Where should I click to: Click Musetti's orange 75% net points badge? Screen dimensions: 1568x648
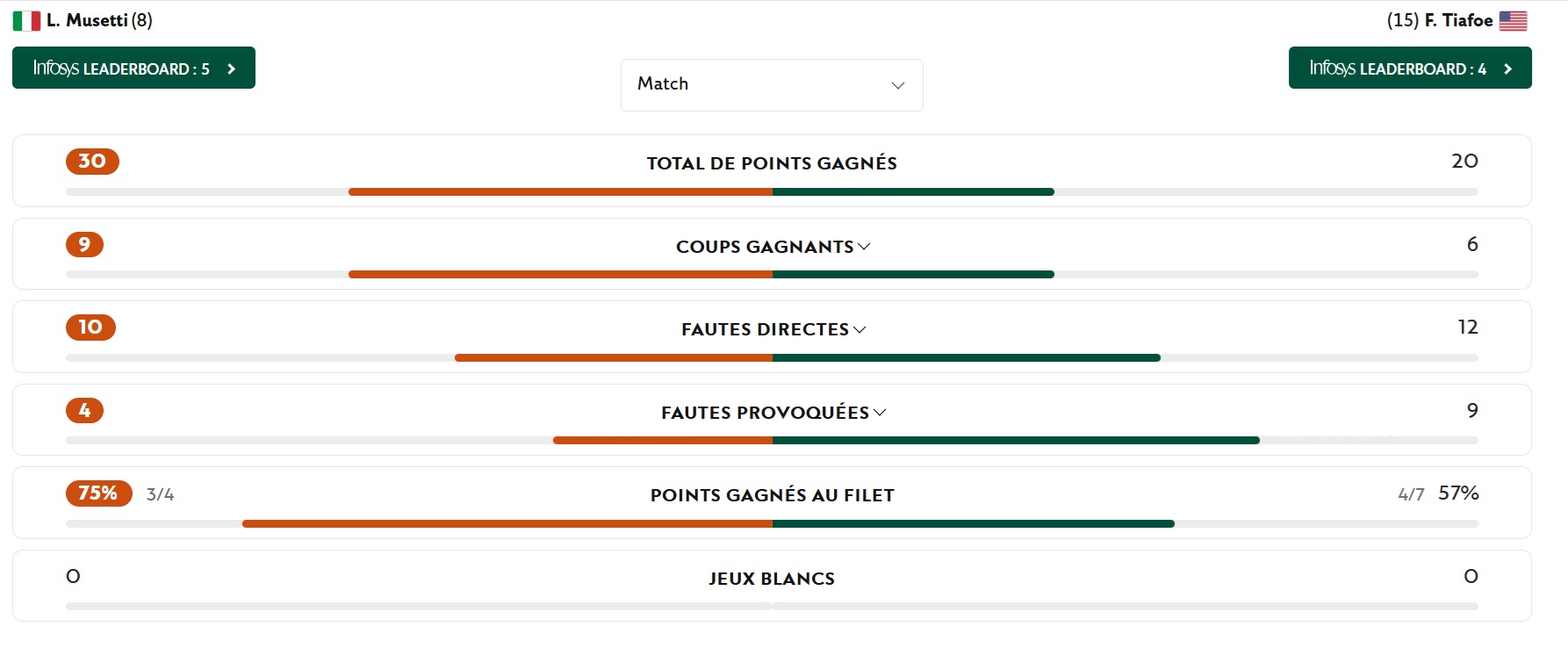(98, 493)
